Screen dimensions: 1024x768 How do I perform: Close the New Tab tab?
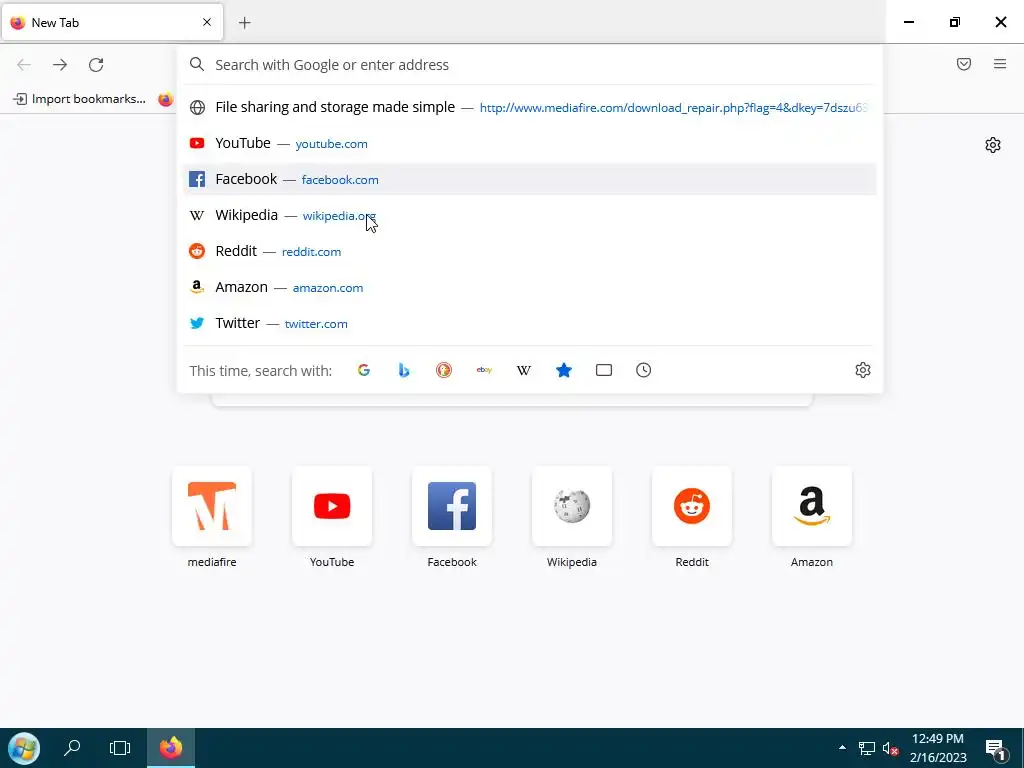pyautogui.click(x=207, y=22)
